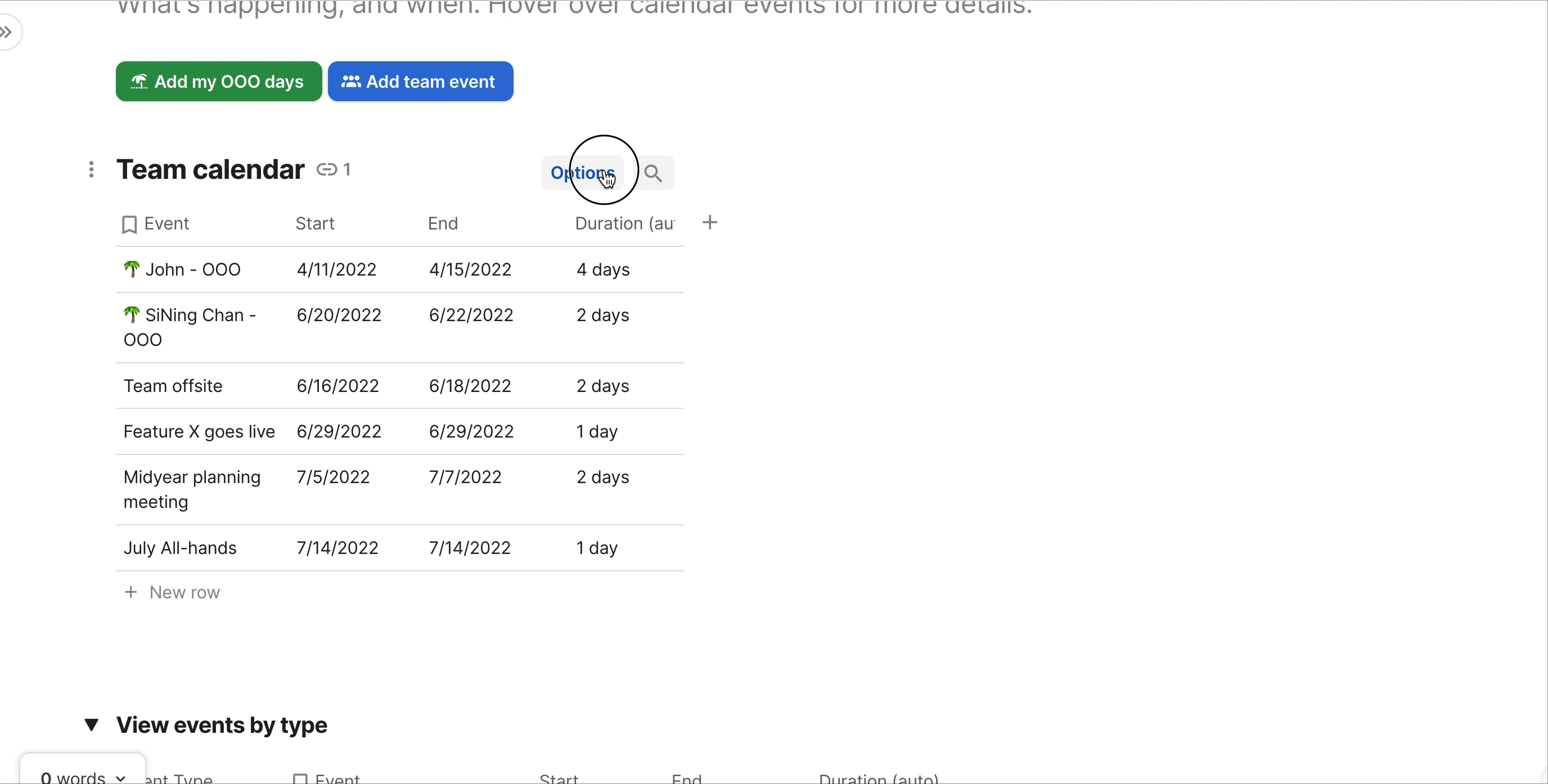
Task: Select start date 6/16/2022
Action: pos(337,386)
